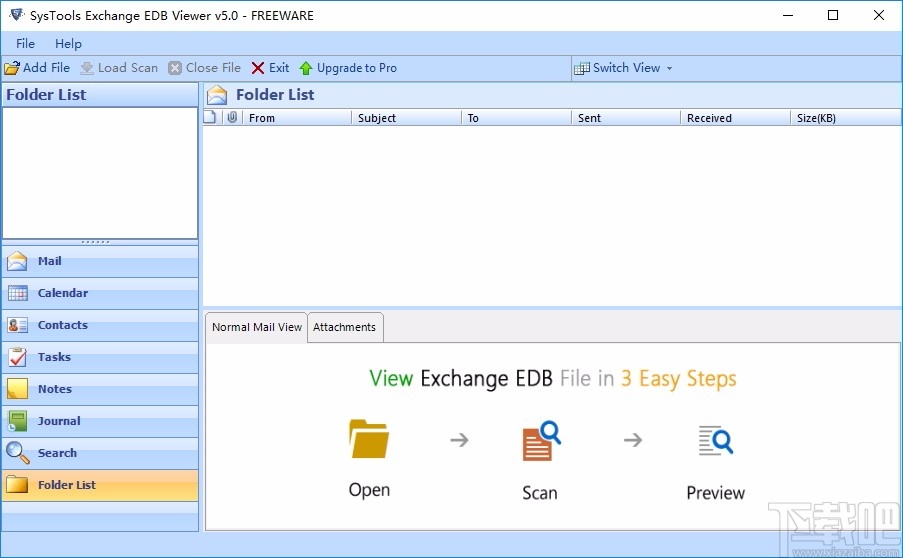Expand the Switch View dropdown arrow
Screen dimensions: 903x558
(669, 68)
